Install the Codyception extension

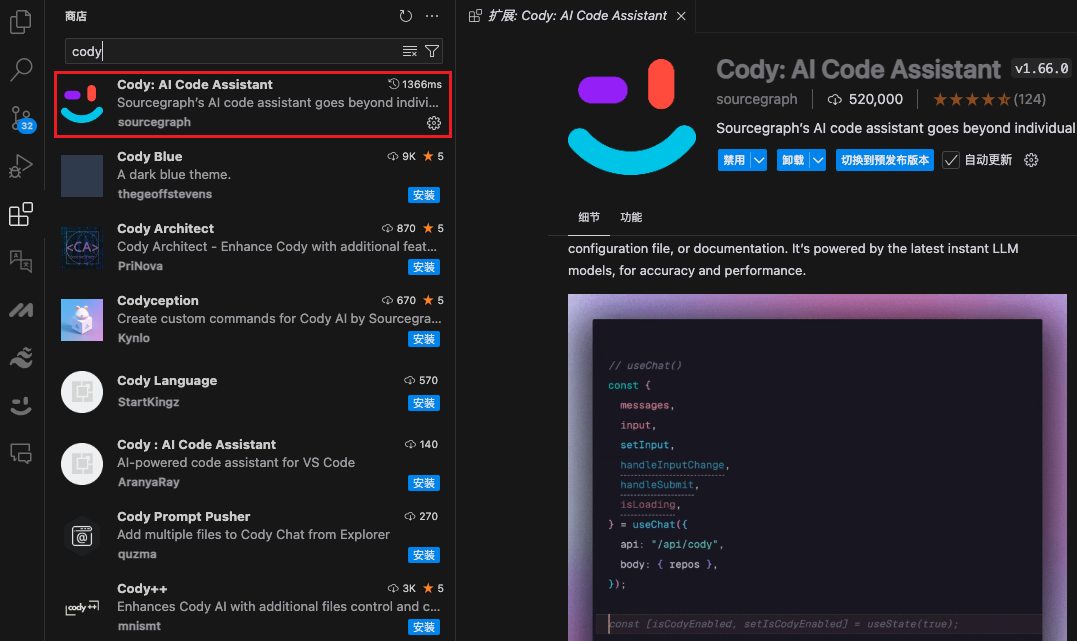point(424,339)
